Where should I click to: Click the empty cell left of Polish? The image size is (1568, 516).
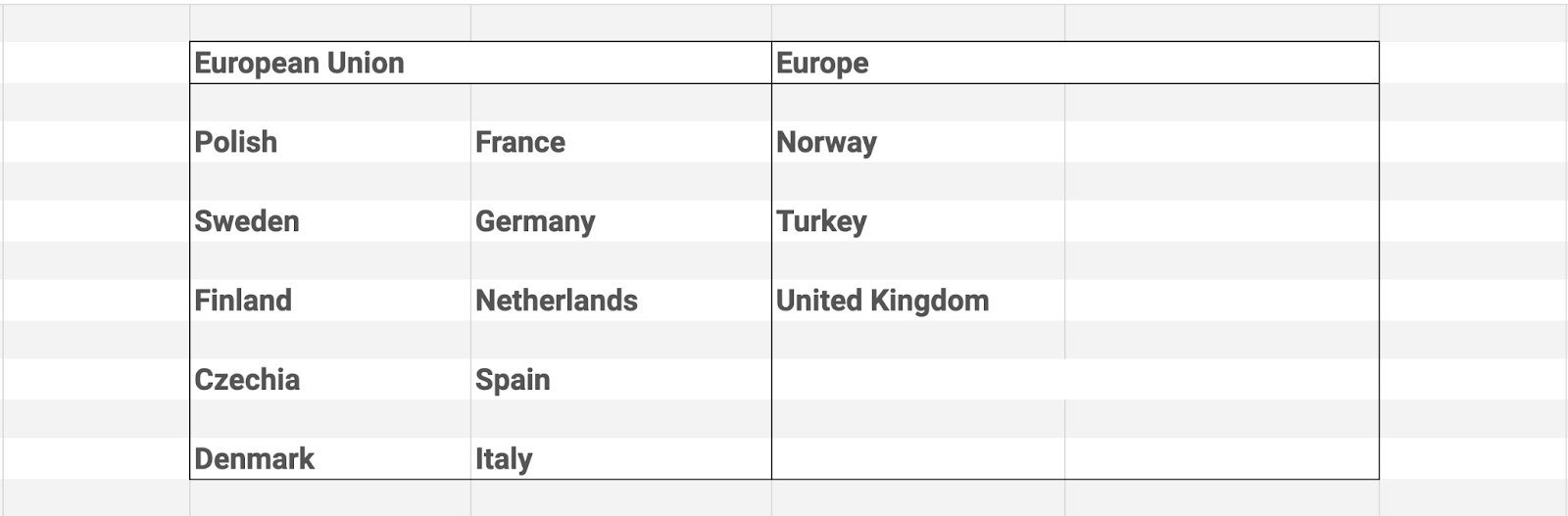point(96,142)
